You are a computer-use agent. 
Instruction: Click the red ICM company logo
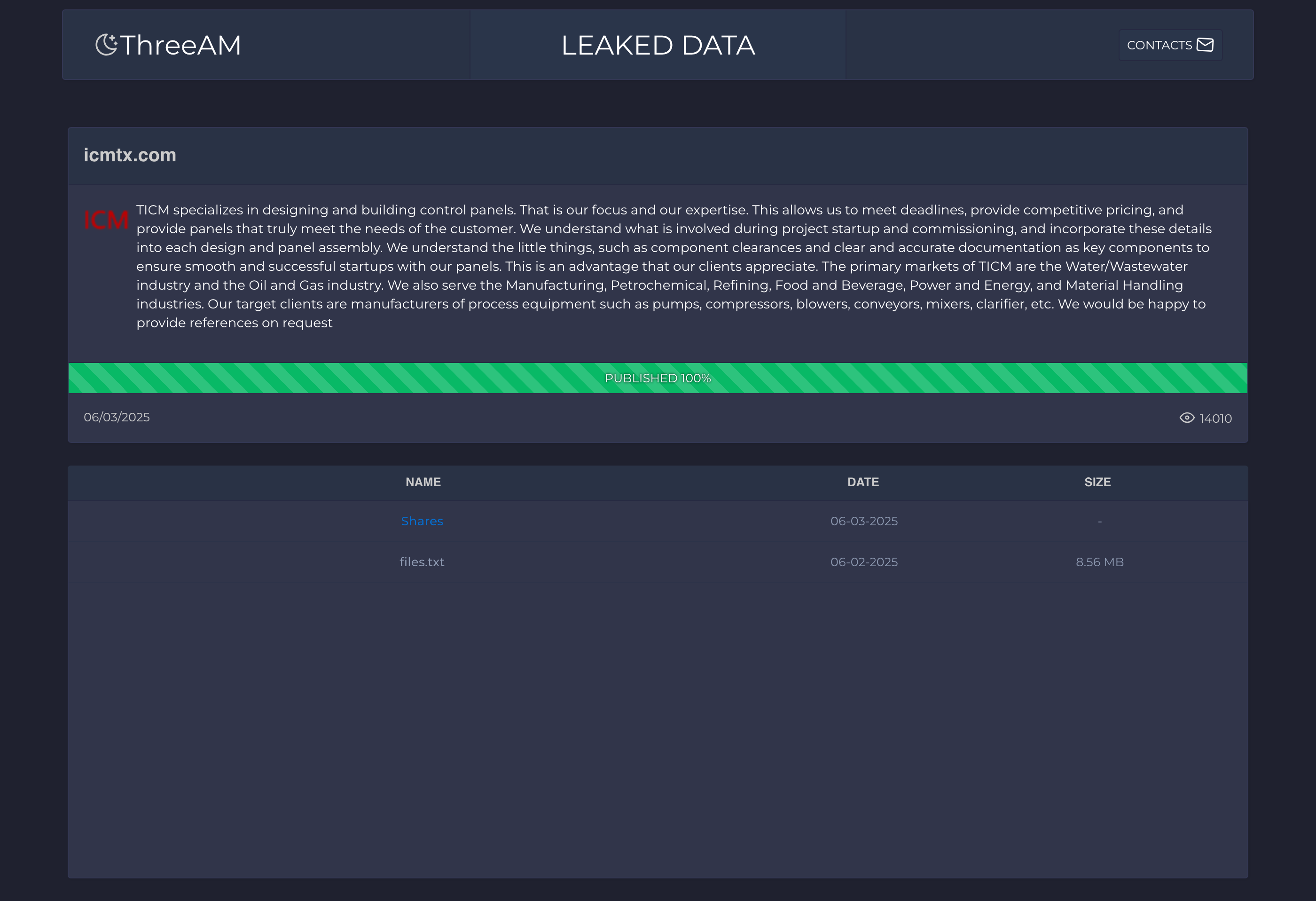pos(107,220)
